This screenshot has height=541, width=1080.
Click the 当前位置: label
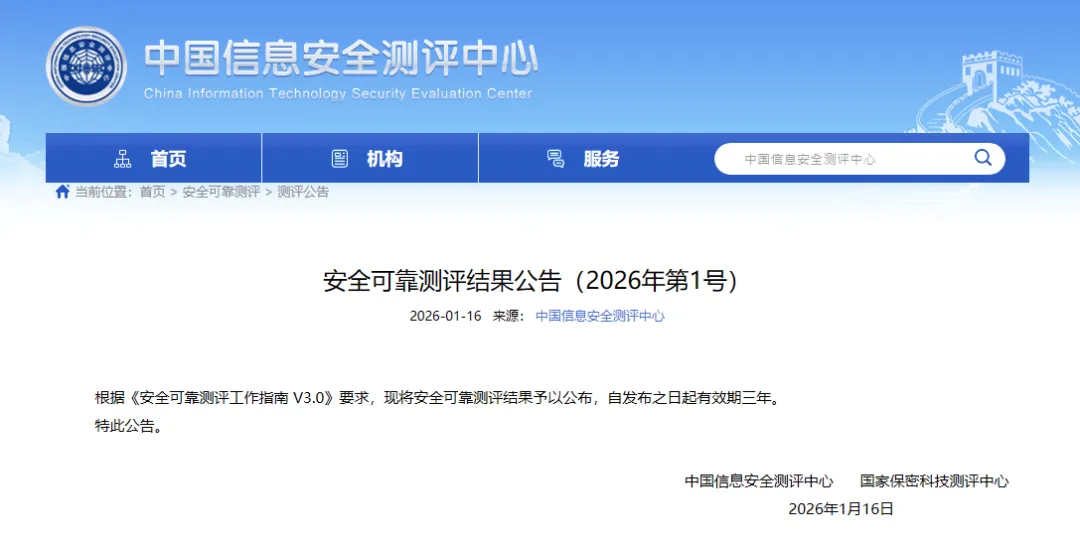(x=103, y=192)
